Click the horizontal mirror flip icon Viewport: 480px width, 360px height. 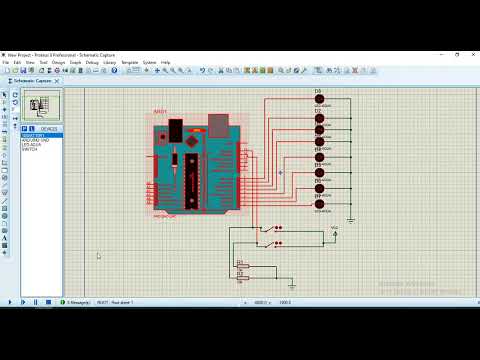pyautogui.click(x=15, y=118)
